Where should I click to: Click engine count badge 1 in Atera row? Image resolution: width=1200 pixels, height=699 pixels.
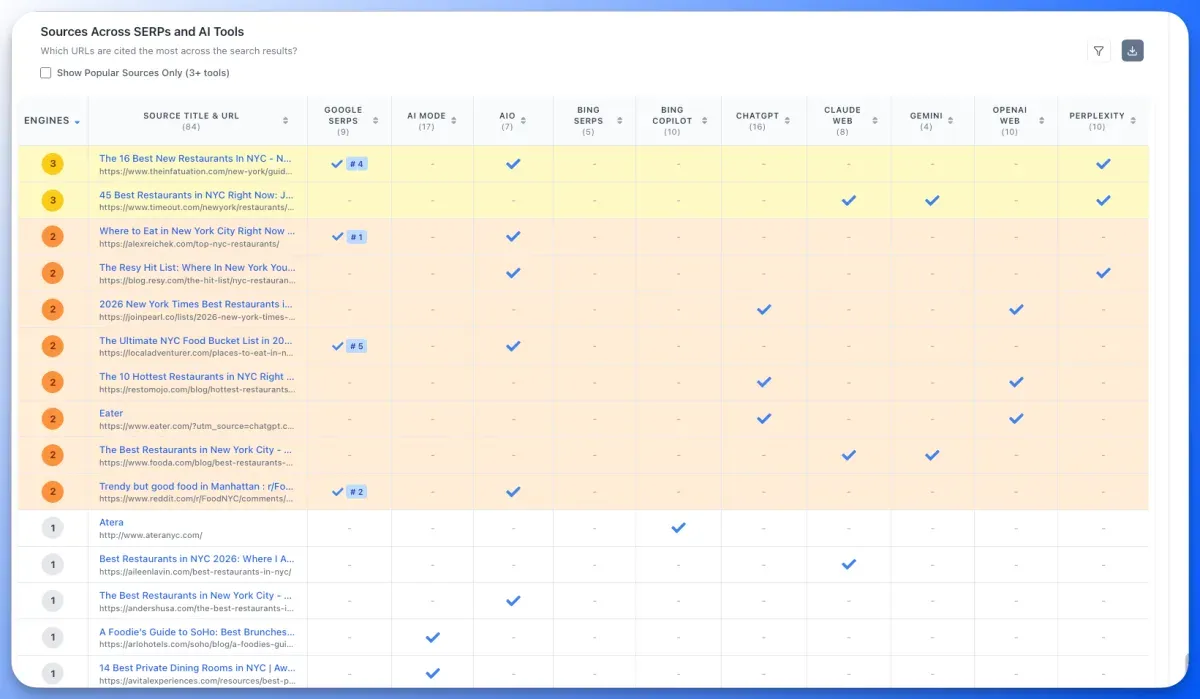click(53, 528)
